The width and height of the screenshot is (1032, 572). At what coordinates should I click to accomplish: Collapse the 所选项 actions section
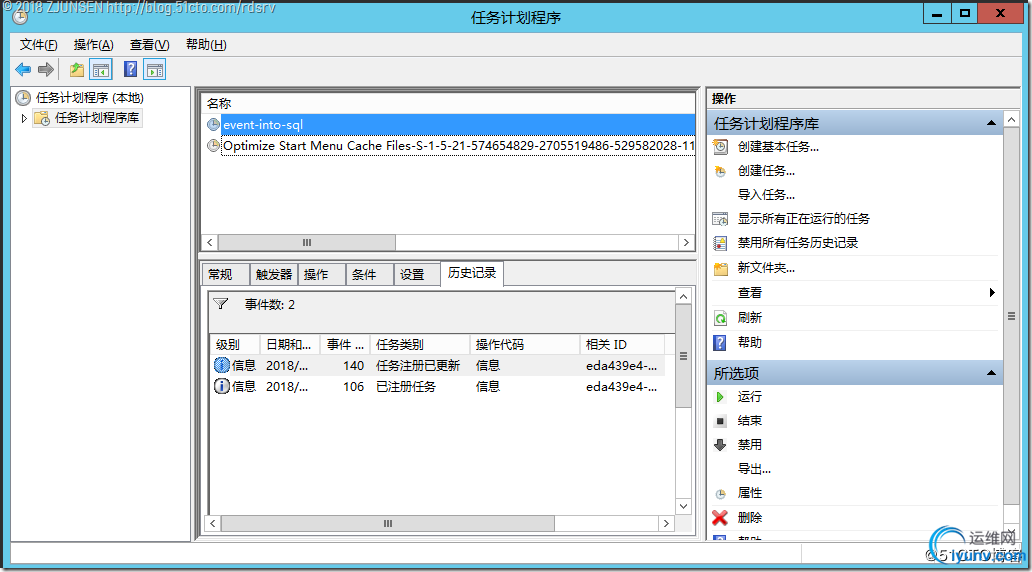(x=991, y=373)
